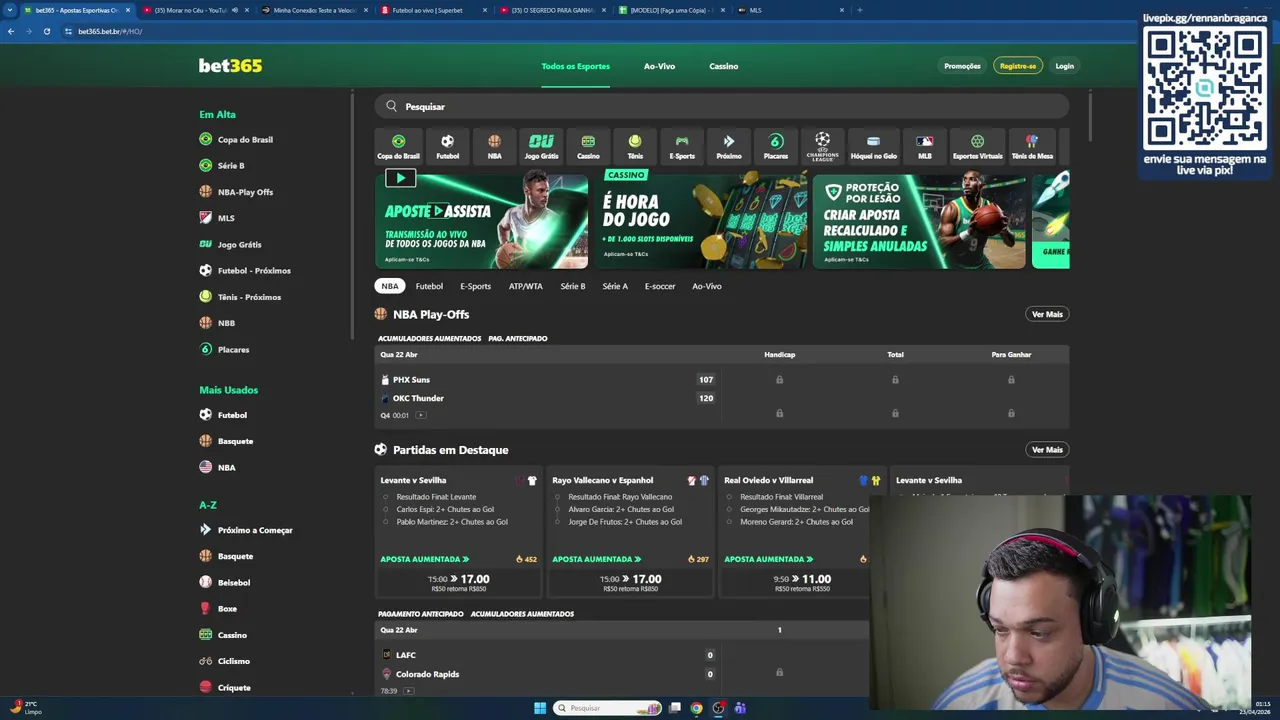The image size is (1280, 720).
Task: Open the E-Sports gamepad icon
Action: tap(682, 146)
